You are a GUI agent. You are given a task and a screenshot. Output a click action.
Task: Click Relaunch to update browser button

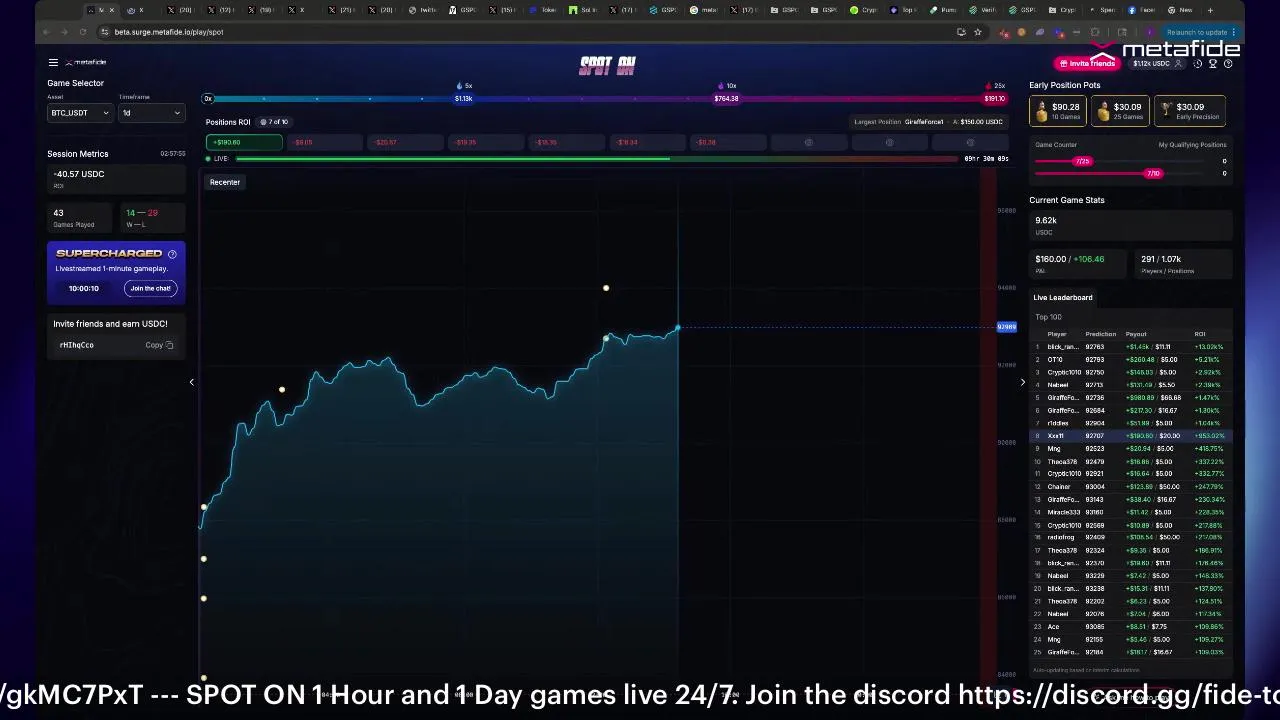[1201, 32]
